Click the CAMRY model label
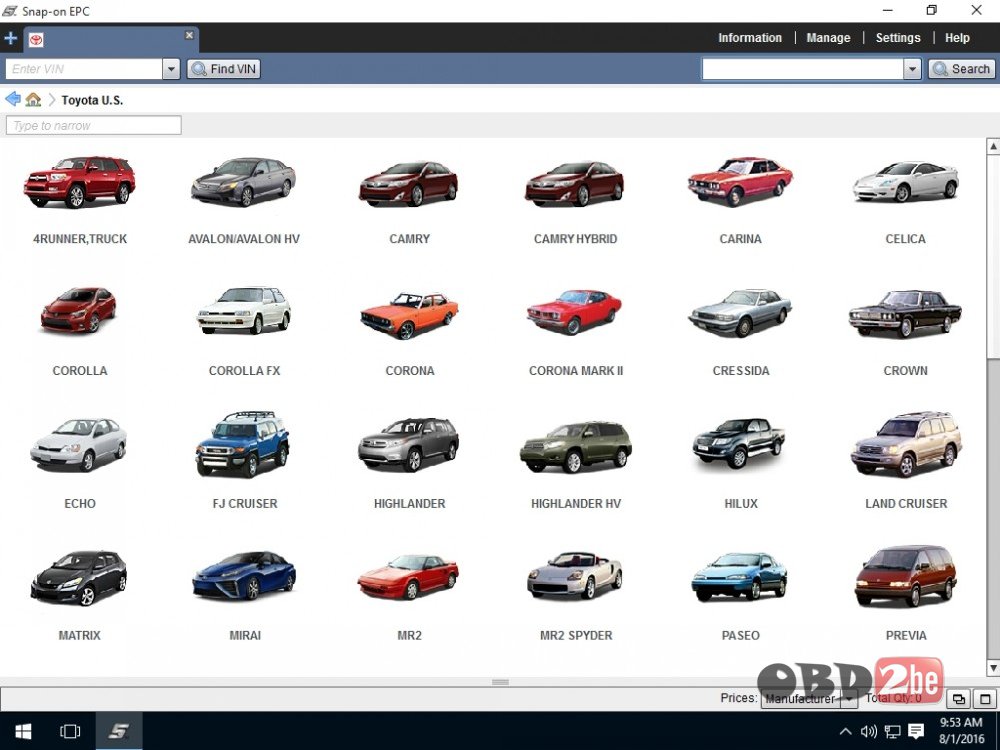 coord(409,239)
